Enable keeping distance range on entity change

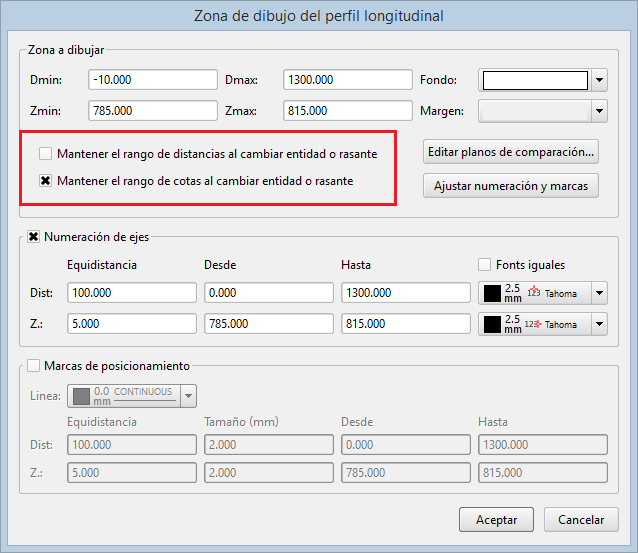pos(46,154)
